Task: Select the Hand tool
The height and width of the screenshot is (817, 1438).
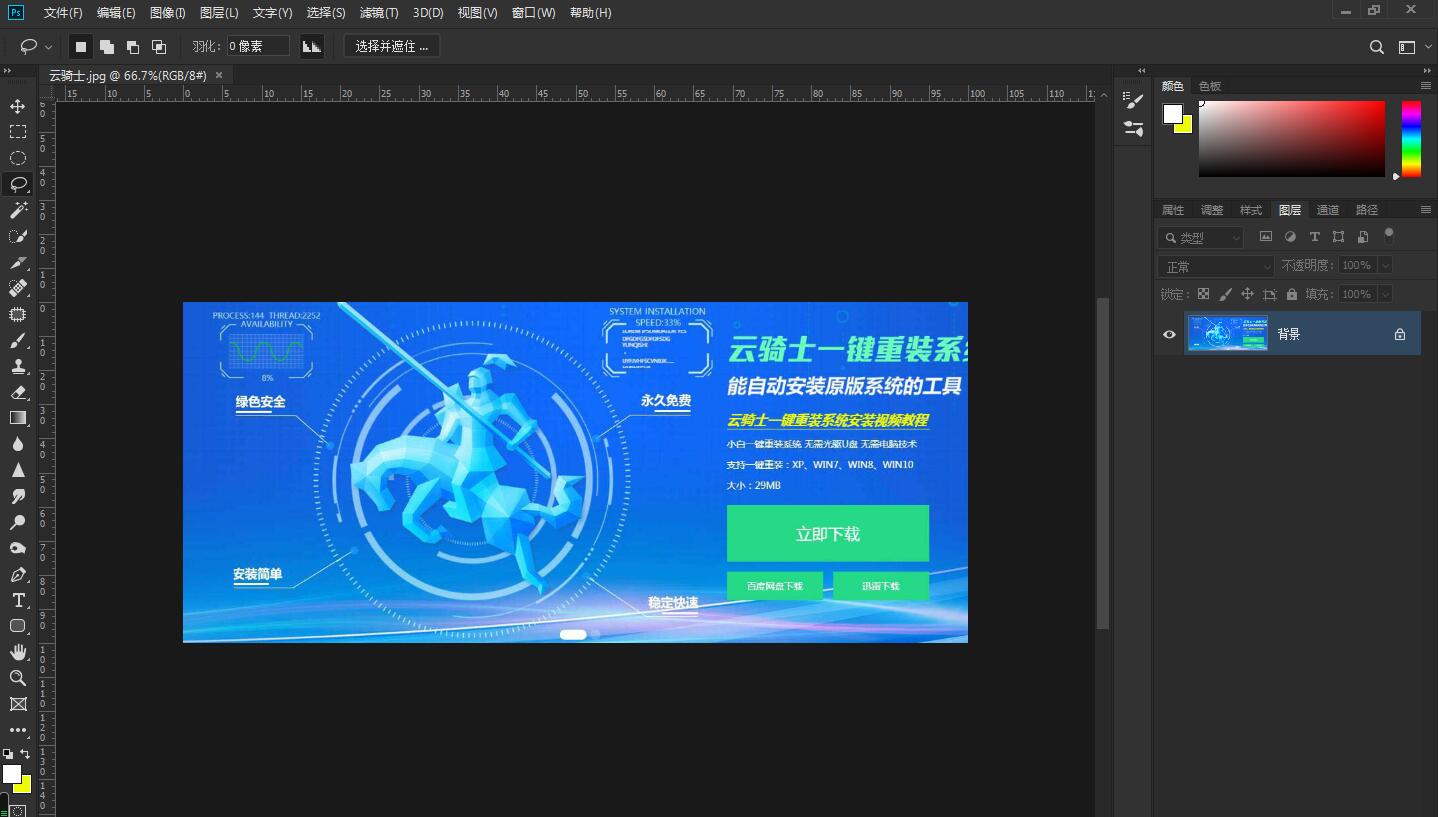Action: [x=17, y=652]
